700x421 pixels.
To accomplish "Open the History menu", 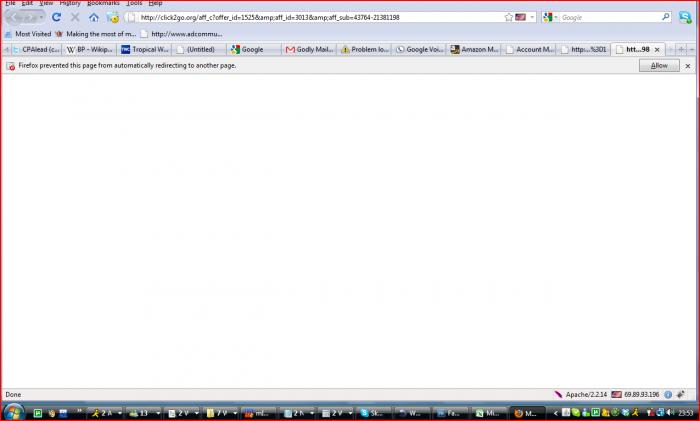I will [x=70, y=3].
